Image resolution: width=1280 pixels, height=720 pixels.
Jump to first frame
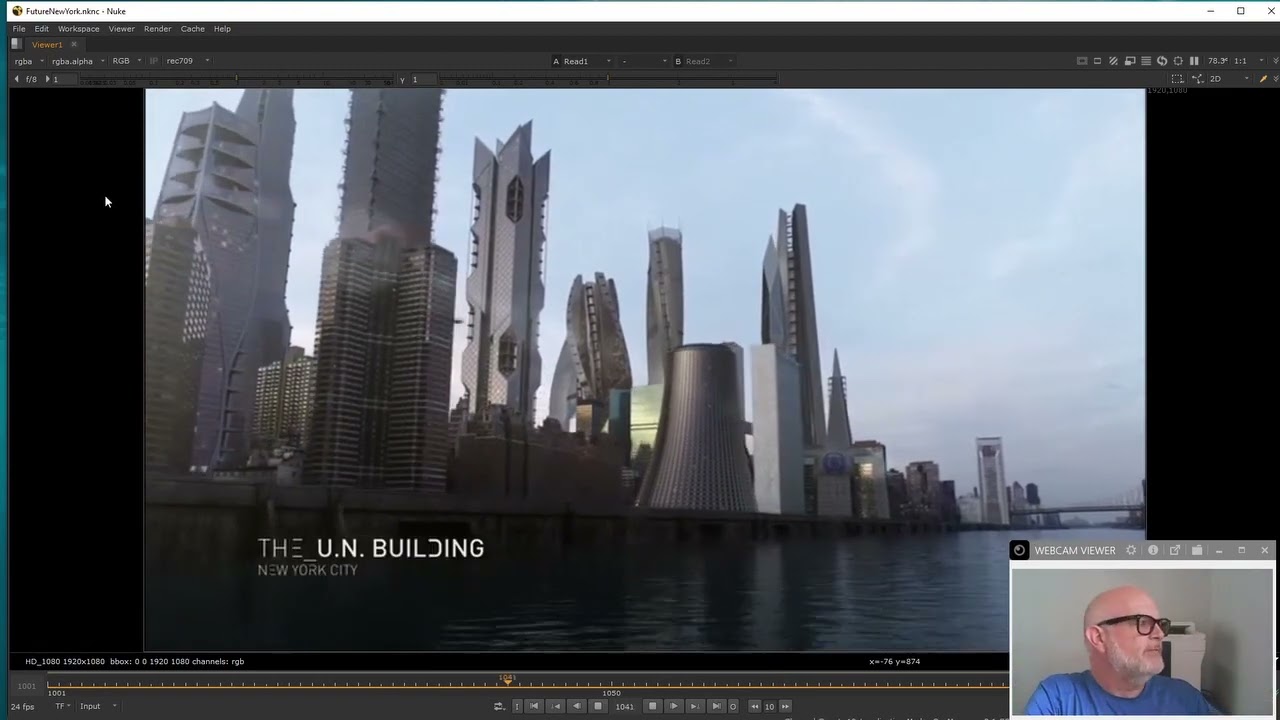(x=534, y=706)
